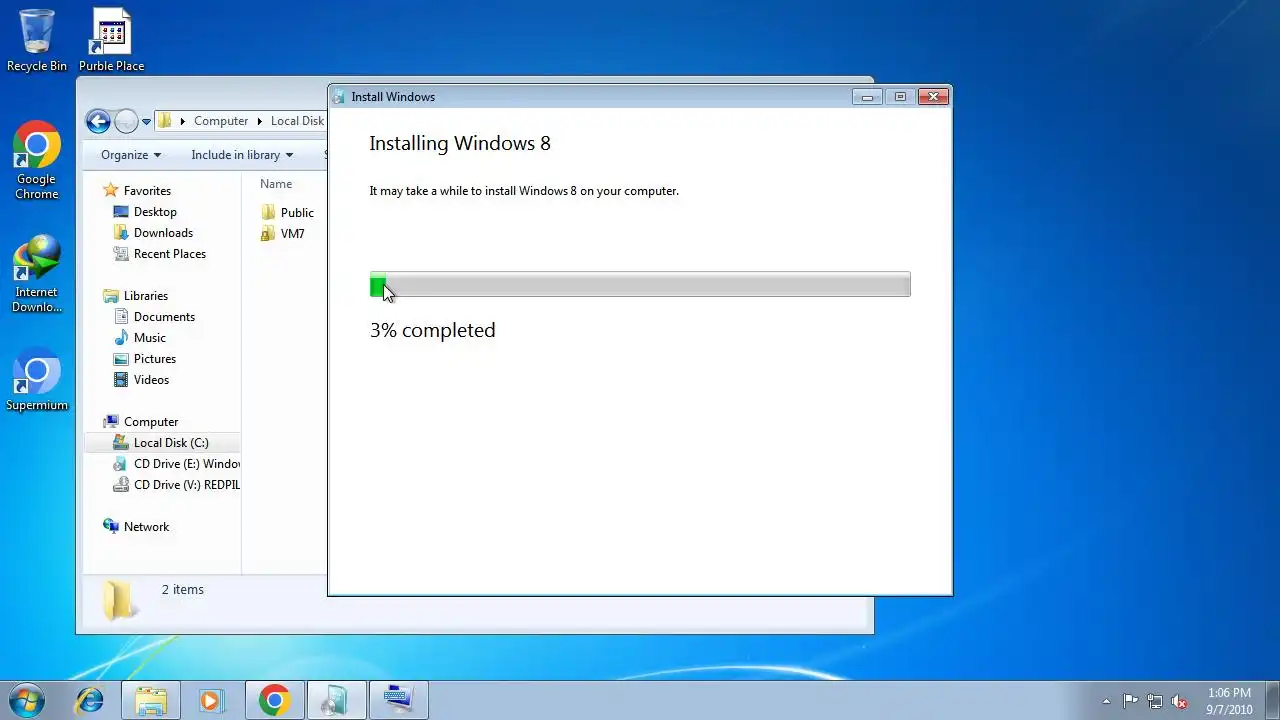The image size is (1280, 720).
Task: Open the Music library in the sidebar
Action: (x=150, y=338)
